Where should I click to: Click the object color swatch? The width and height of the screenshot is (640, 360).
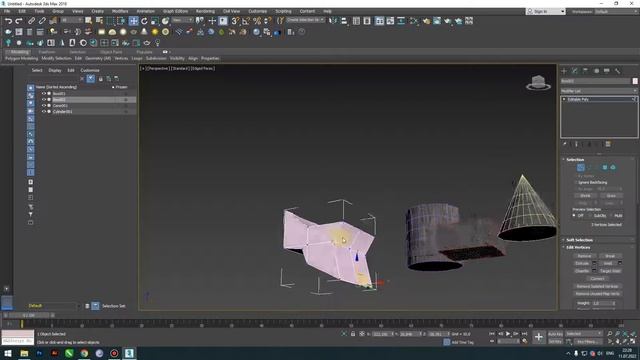635,81
